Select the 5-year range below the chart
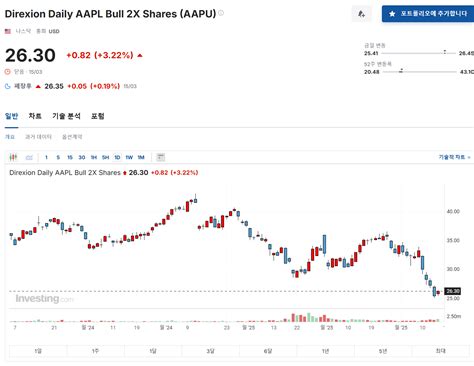474x366 pixels. 383,351
